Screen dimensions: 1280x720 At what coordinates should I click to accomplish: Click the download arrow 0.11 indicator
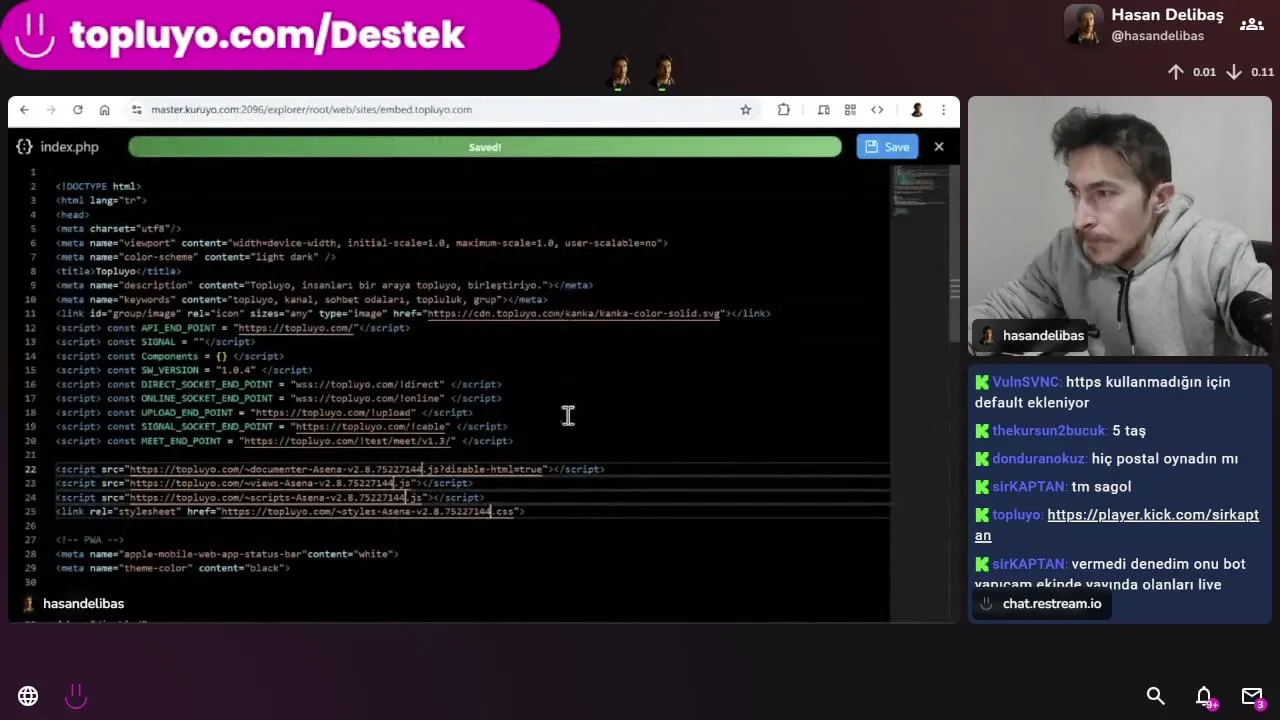(x=1249, y=72)
